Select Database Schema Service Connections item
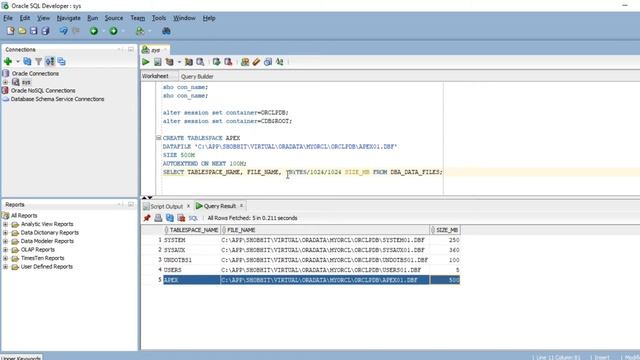 tap(57, 99)
